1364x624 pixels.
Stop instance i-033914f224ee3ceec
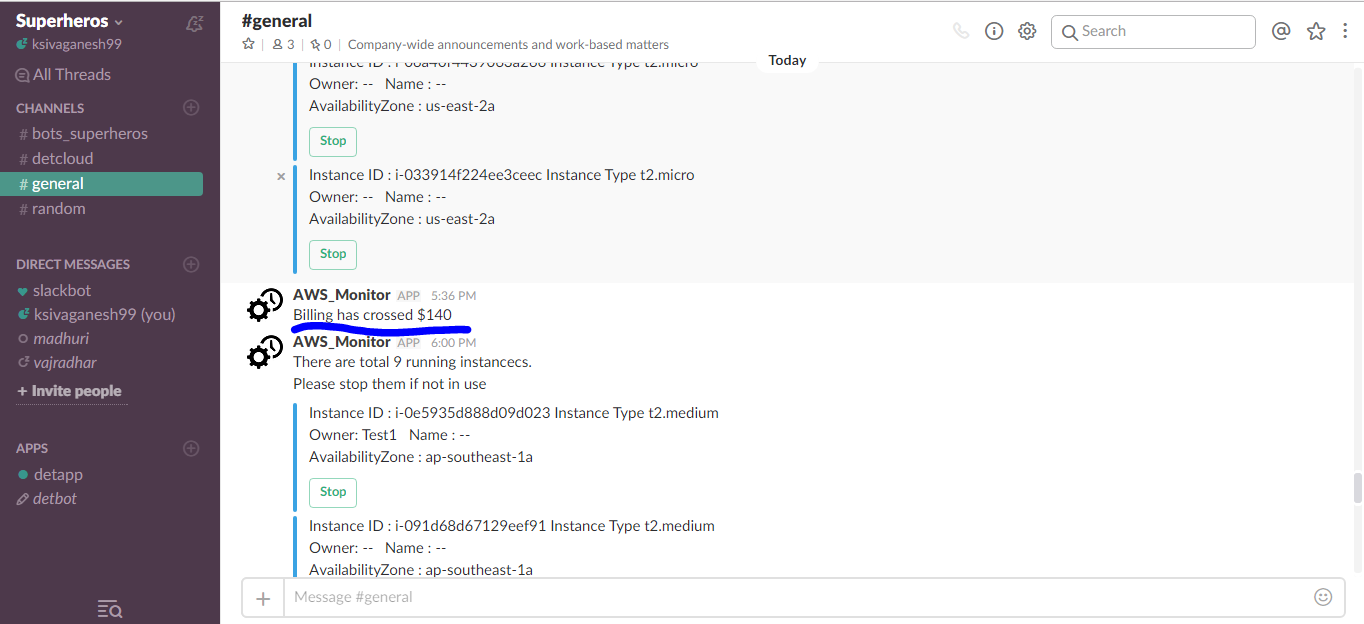click(x=333, y=254)
